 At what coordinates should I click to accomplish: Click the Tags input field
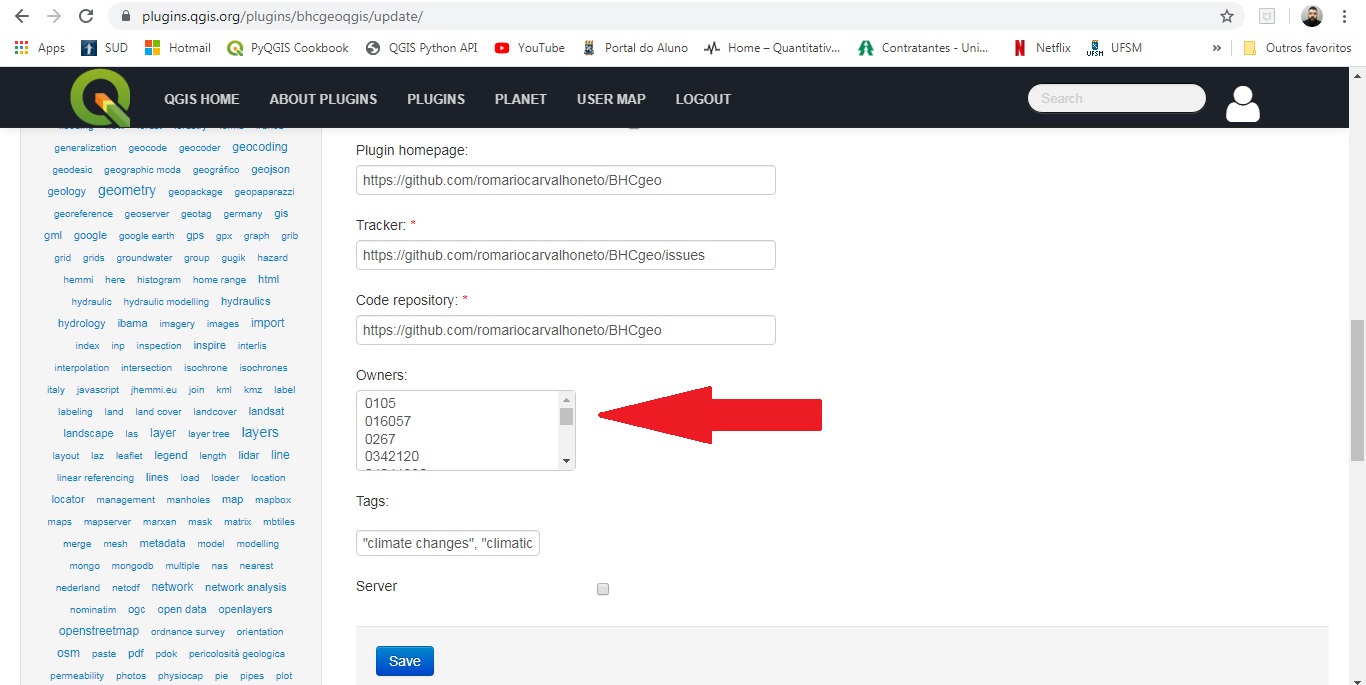(x=447, y=542)
